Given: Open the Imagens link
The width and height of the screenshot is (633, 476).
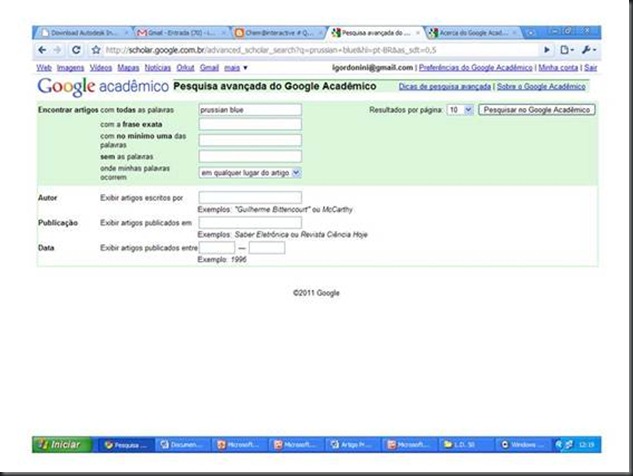Looking at the screenshot, I should [x=70, y=68].
